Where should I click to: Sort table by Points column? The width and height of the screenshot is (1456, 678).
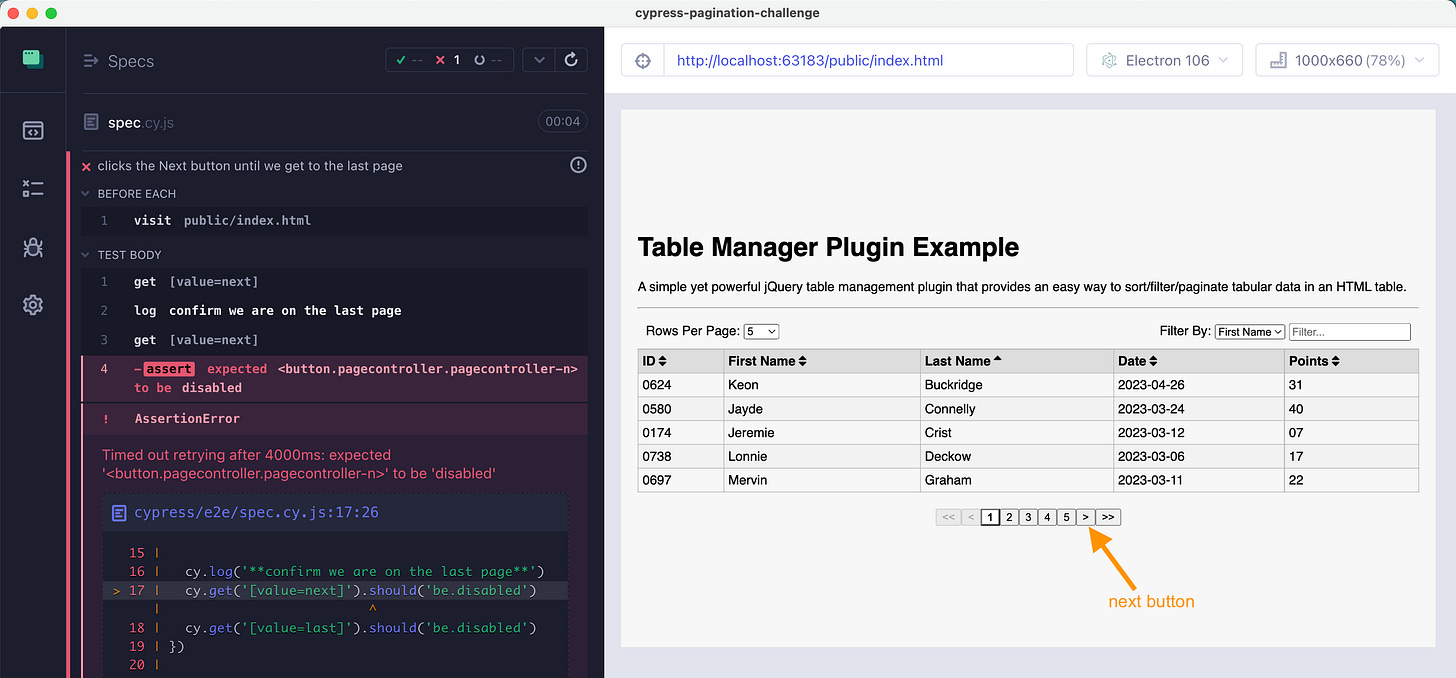tap(1351, 361)
